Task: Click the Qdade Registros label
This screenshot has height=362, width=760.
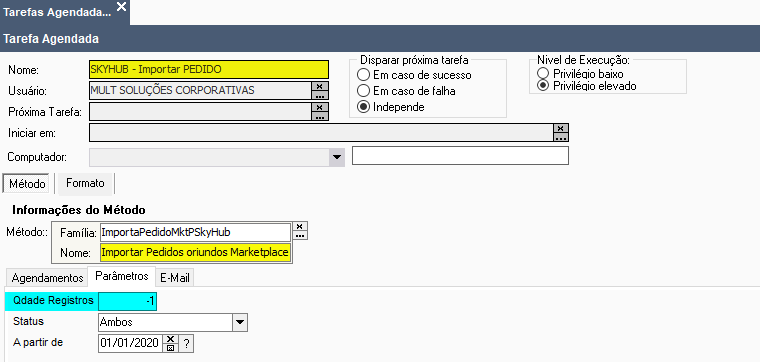Action: coord(54,300)
